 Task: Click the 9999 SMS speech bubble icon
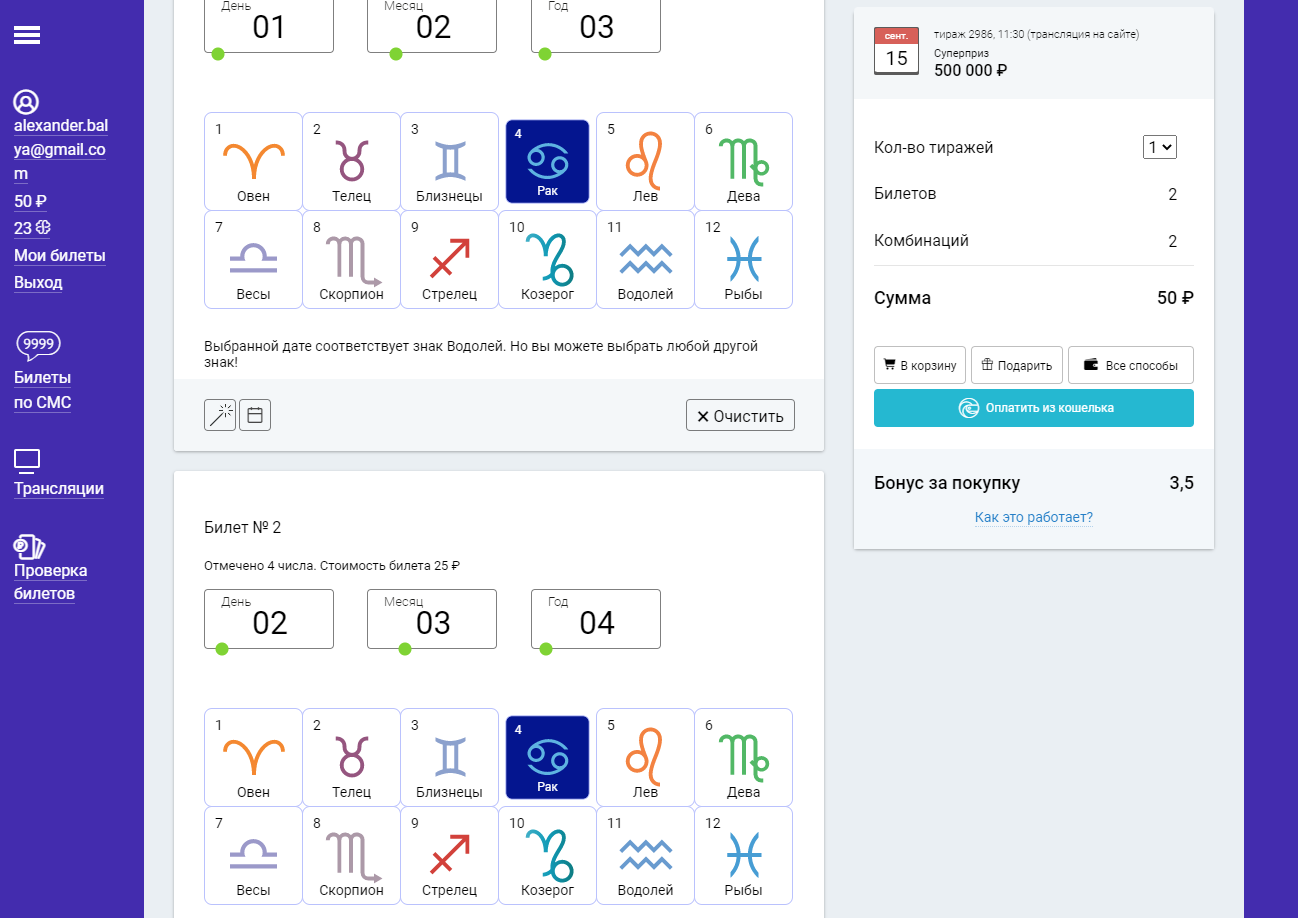tap(39, 345)
